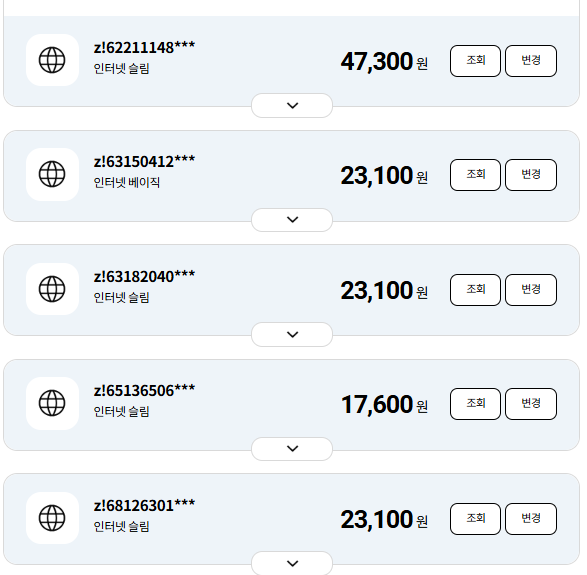The image size is (587, 575).
Task: Click 조회 for z!62211148*** line
Action: pyautogui.click(x=475, y=61)
